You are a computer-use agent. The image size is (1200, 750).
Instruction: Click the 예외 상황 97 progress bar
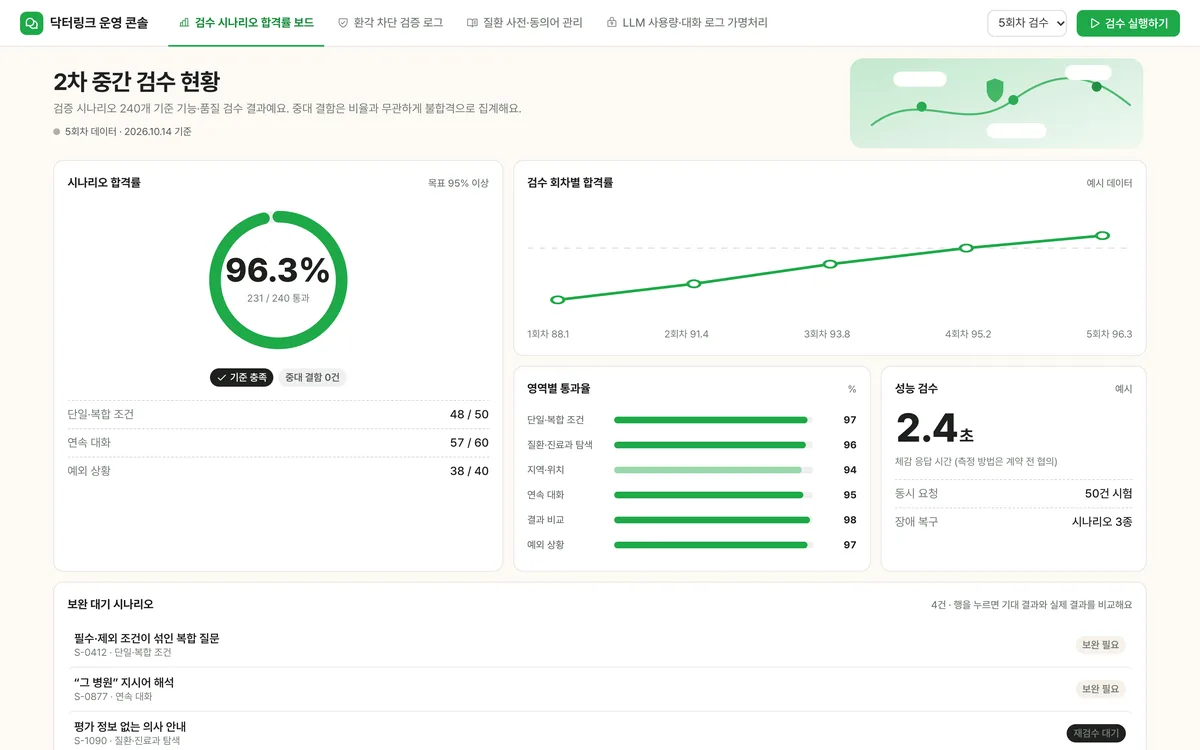(x=713, y=545)
